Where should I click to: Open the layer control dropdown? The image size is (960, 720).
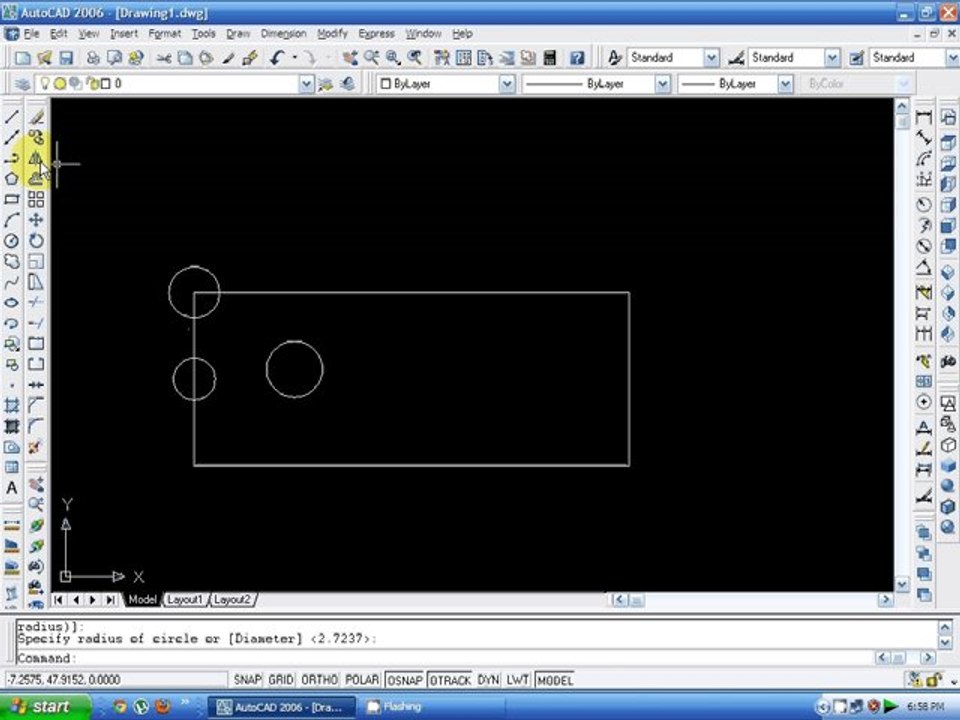306,84
